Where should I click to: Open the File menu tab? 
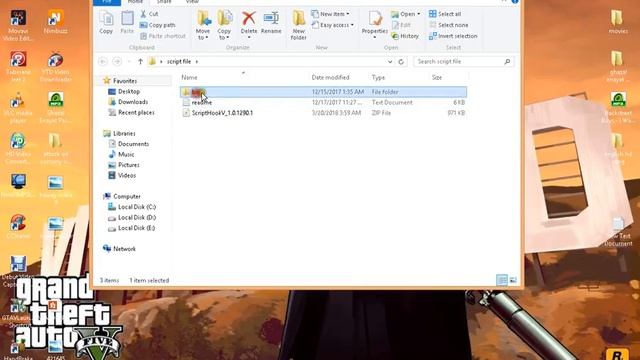[107, 2]
